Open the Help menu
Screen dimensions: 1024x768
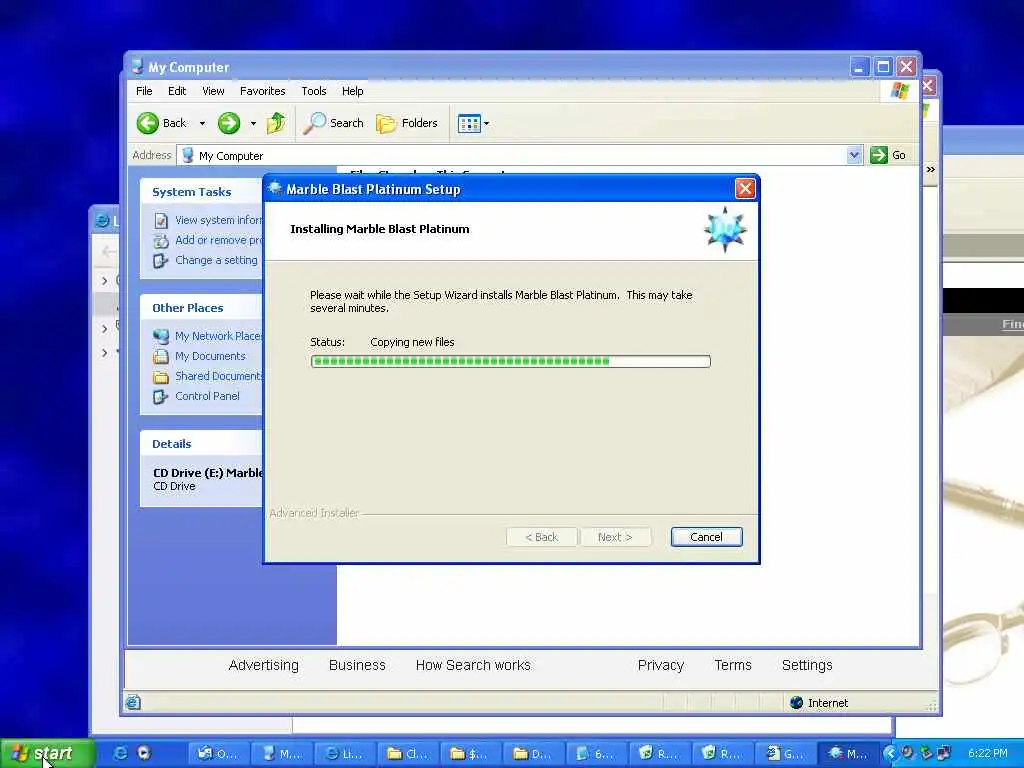[353, 91]
